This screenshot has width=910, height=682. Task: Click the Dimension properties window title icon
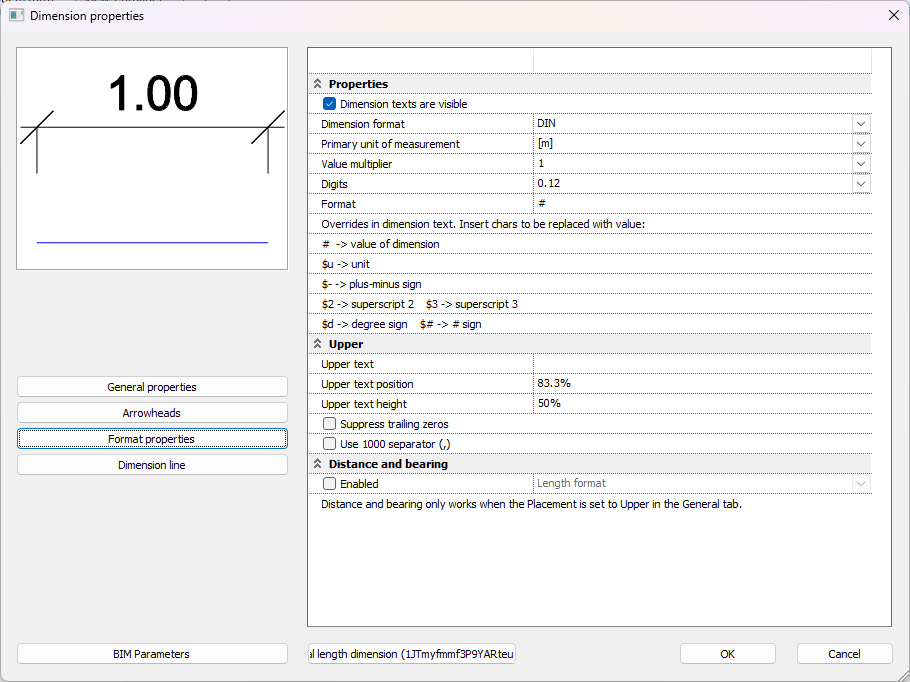pyautogui.click(x=16, y=15)
